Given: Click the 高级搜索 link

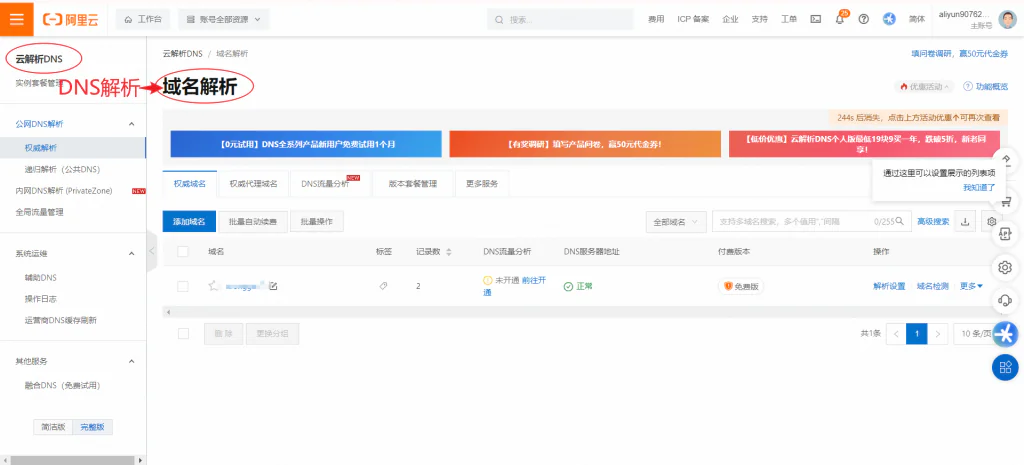Looking at the screenshot, I should click(933, 221).
